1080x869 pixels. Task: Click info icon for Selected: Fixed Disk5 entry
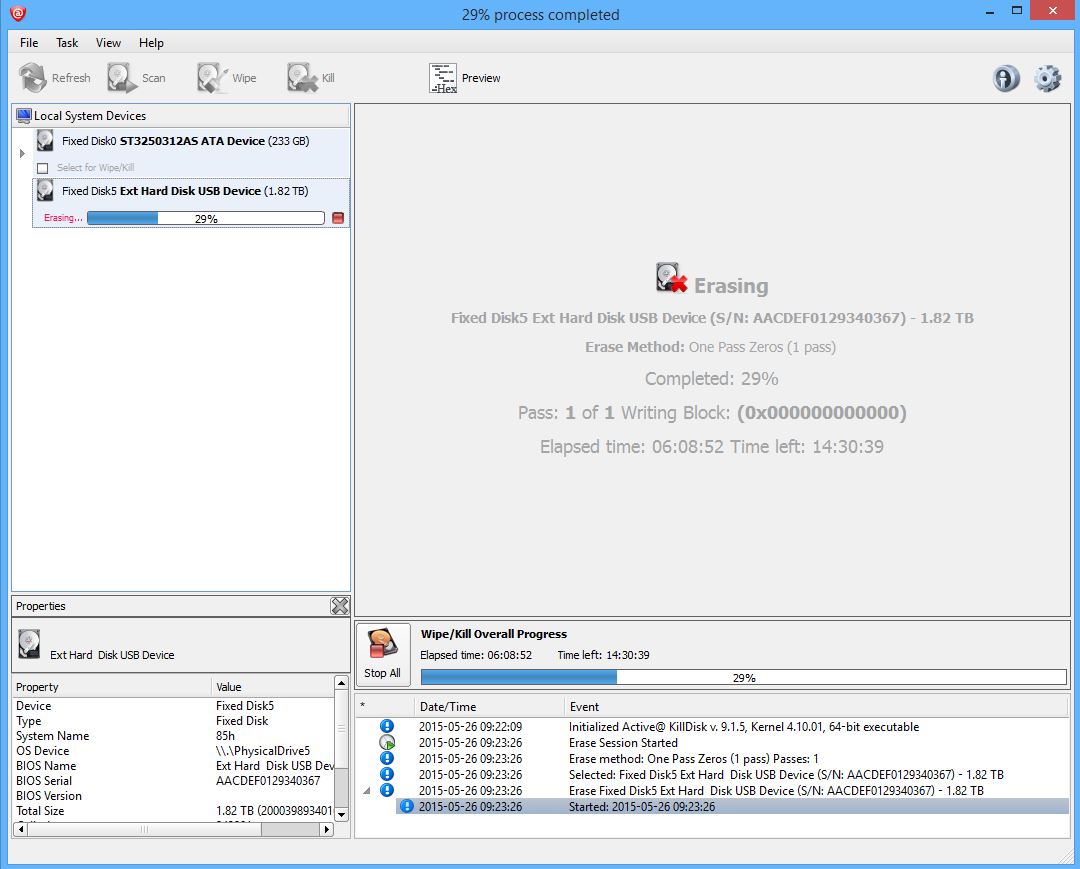click(387, 774)
